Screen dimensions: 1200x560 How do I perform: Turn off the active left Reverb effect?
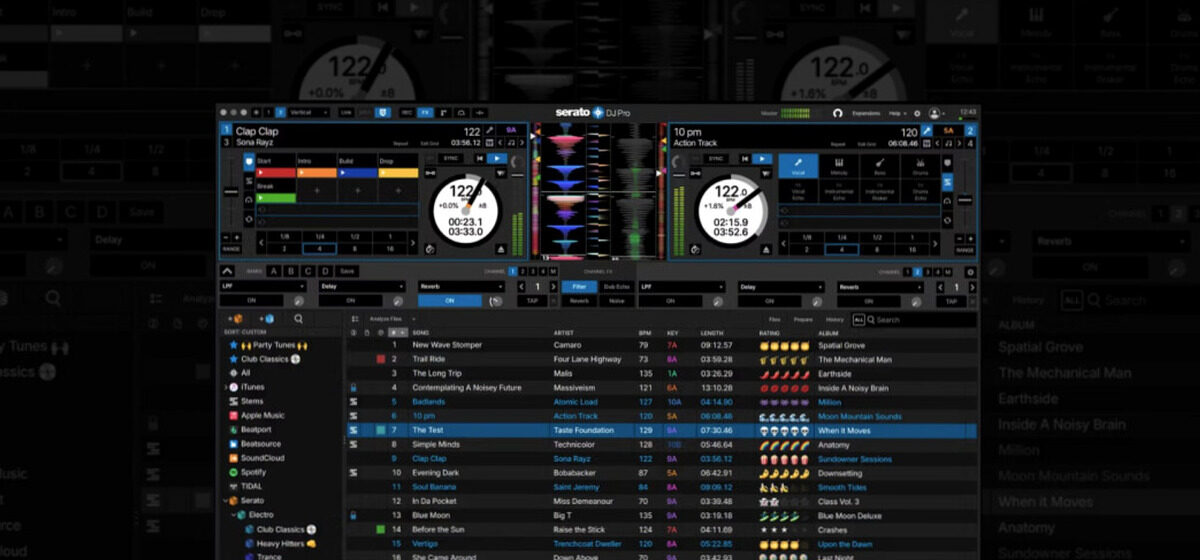tap(449, 300)
